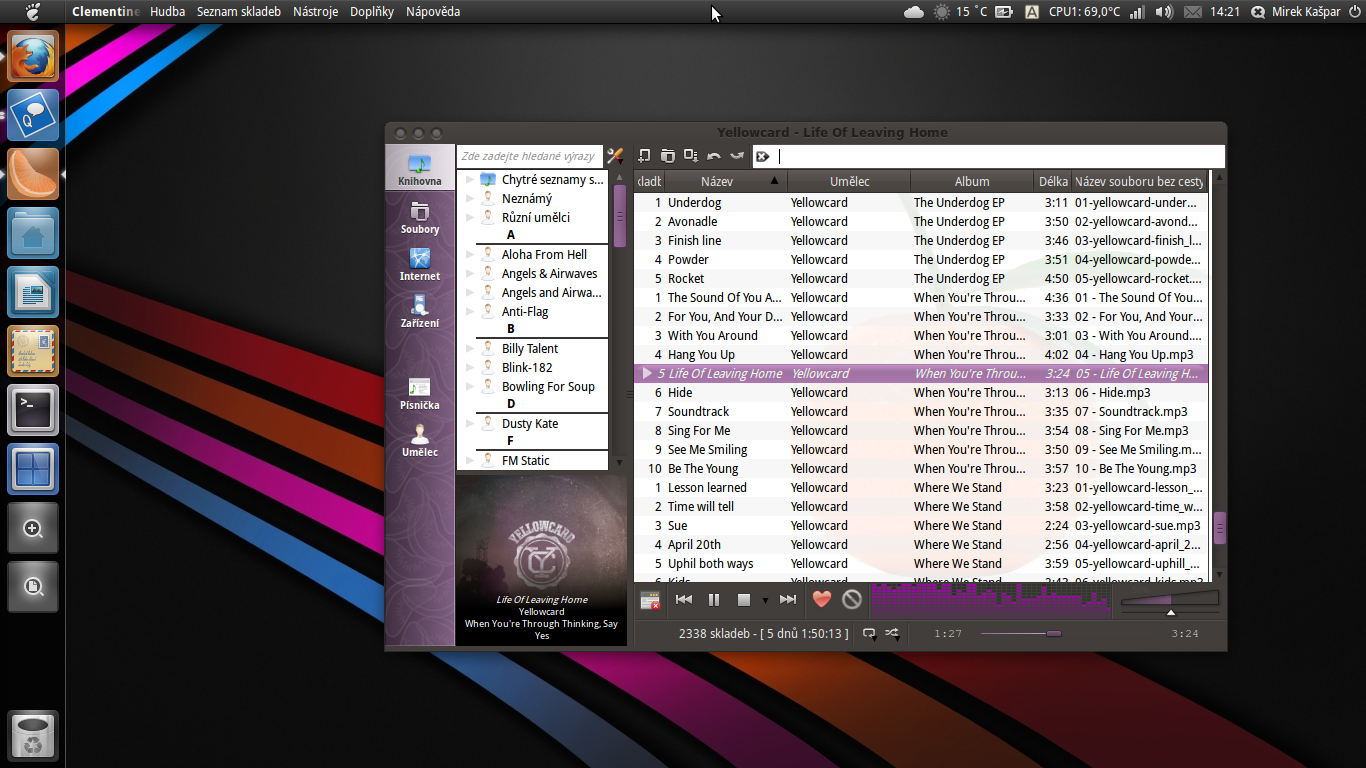Screen dimensions: 1366x768
Task: Select the track Hang You Up
Action: 921,355
